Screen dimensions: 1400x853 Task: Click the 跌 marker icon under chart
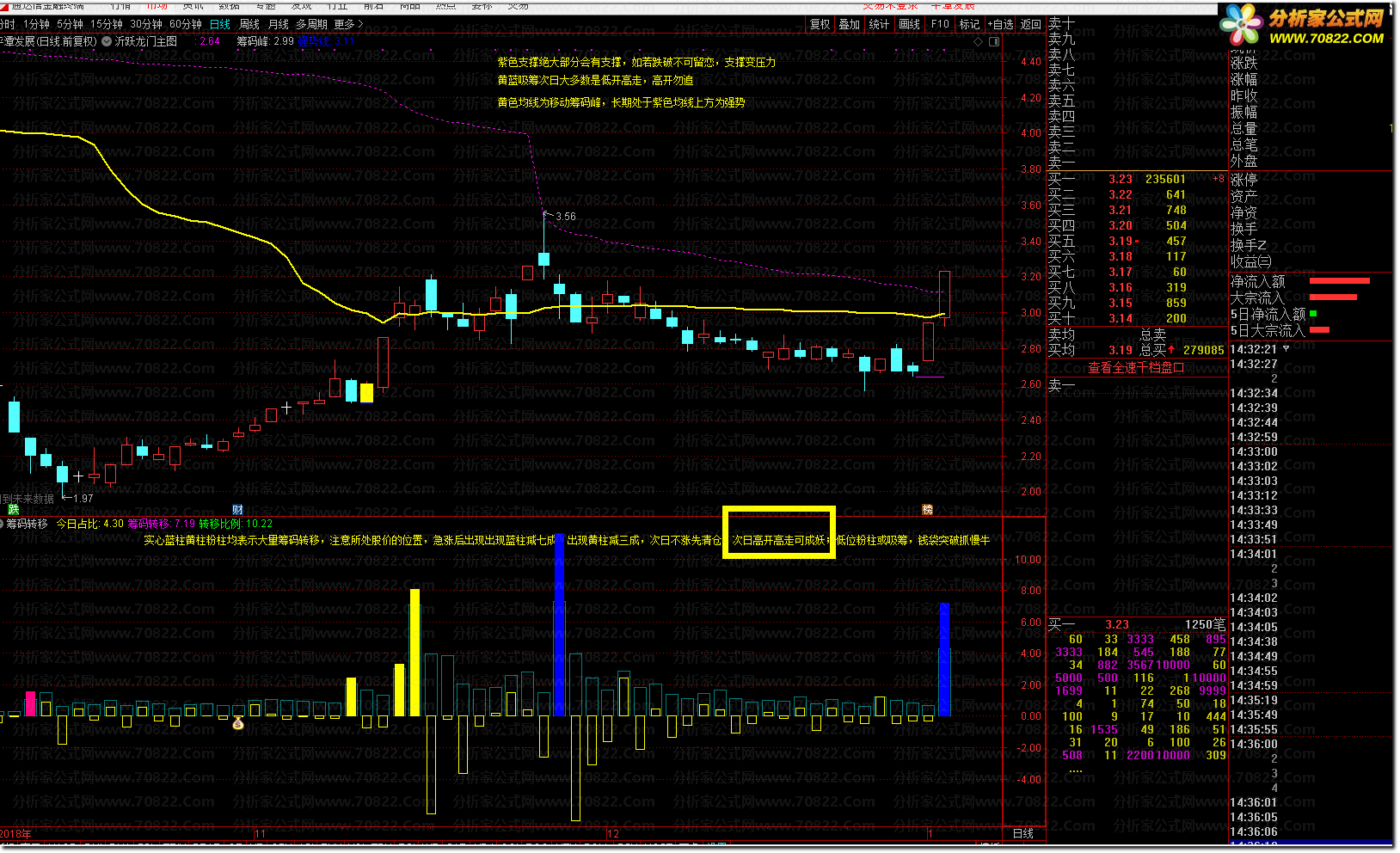13,510
